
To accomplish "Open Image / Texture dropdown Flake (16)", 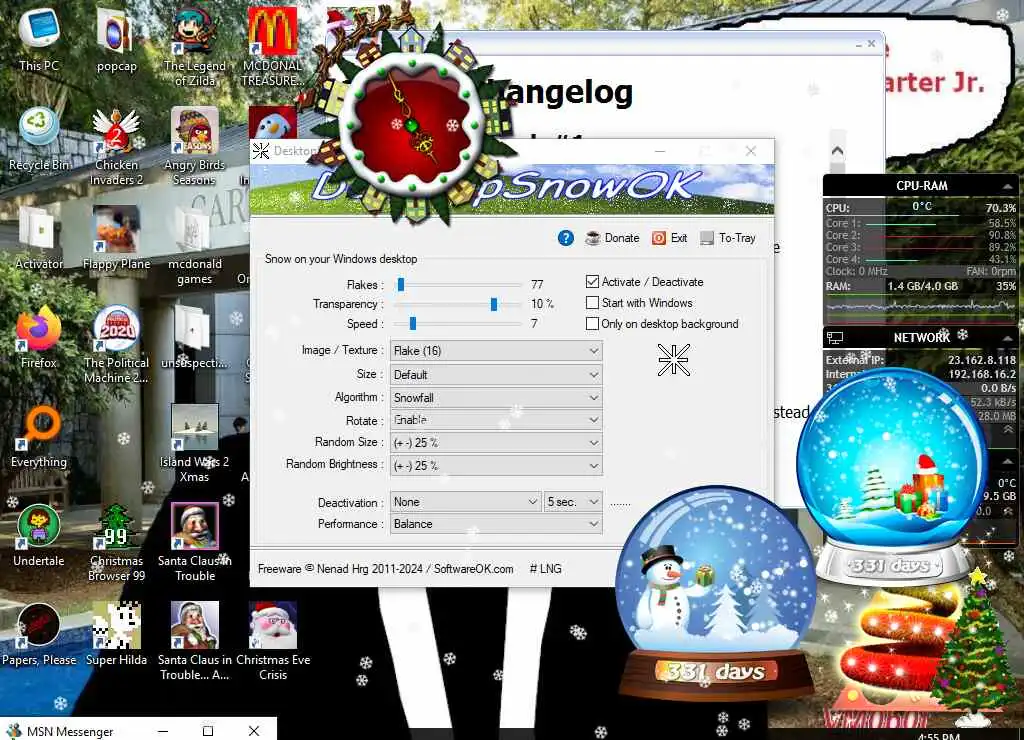I will click(496, 351).
